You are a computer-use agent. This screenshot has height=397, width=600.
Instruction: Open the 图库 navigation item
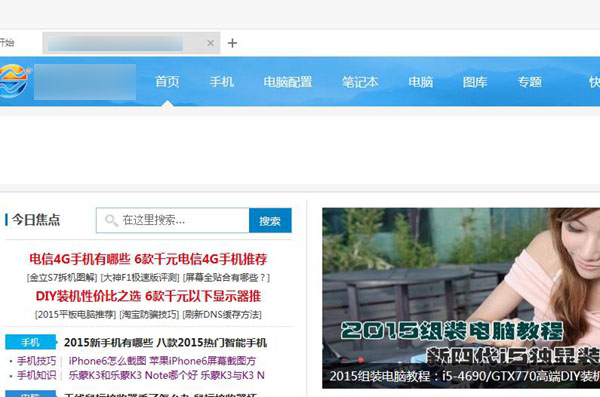click(x=475, y=82)
